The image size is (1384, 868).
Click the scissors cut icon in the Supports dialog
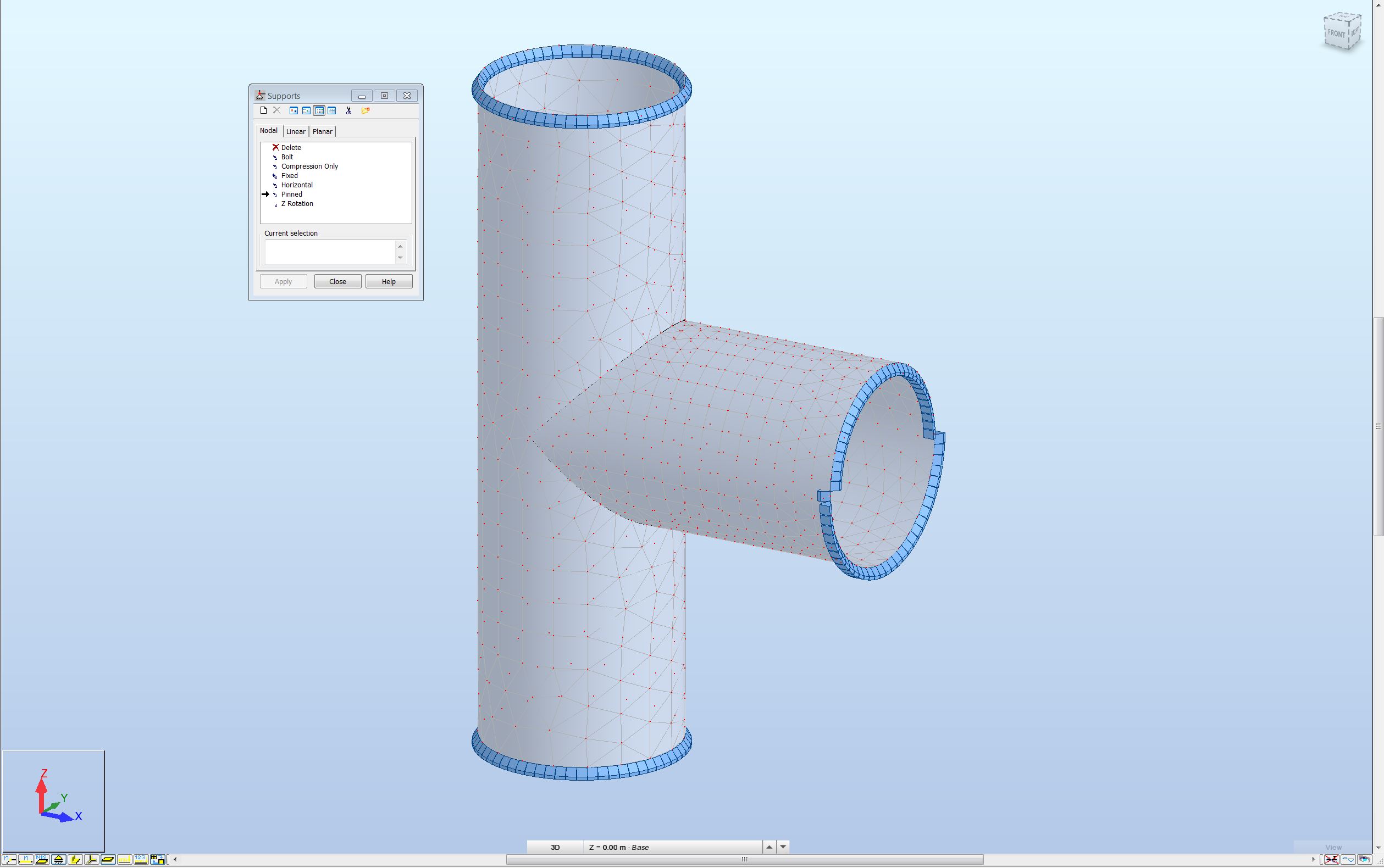(348, 111)
